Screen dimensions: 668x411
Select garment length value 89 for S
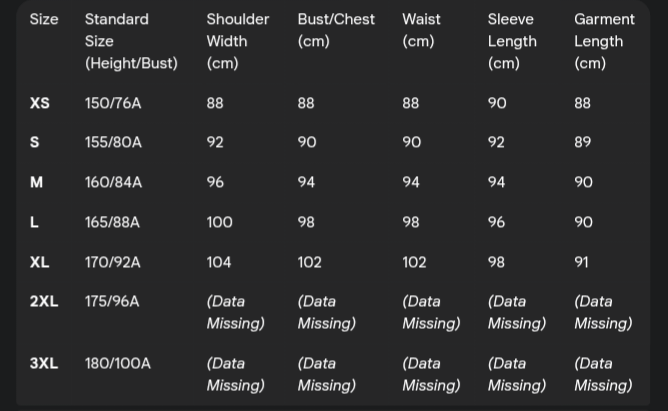click(583, 142)
